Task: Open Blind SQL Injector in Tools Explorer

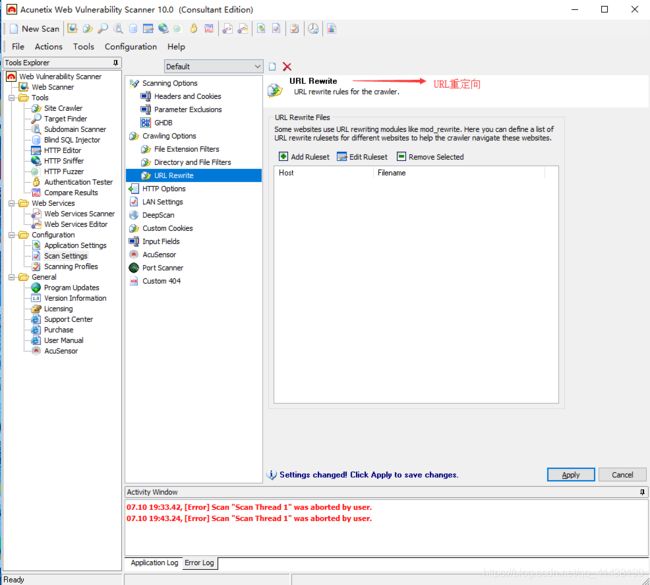Action: (x=72, y=140)
